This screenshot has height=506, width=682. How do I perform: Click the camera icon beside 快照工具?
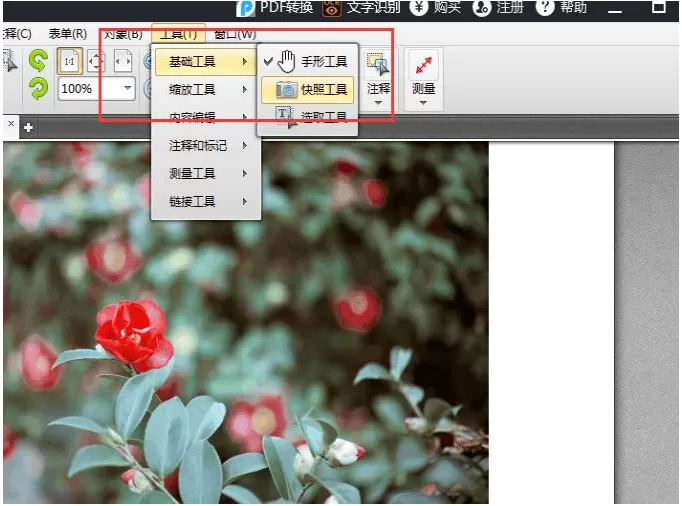pyautogui.click(x=286, y=90)
